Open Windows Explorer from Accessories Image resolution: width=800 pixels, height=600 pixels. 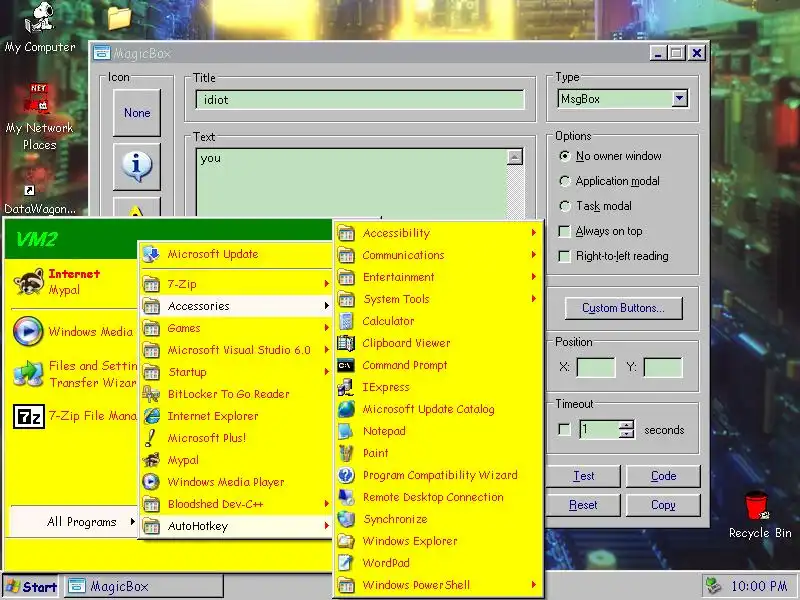[x=410, y=540]
